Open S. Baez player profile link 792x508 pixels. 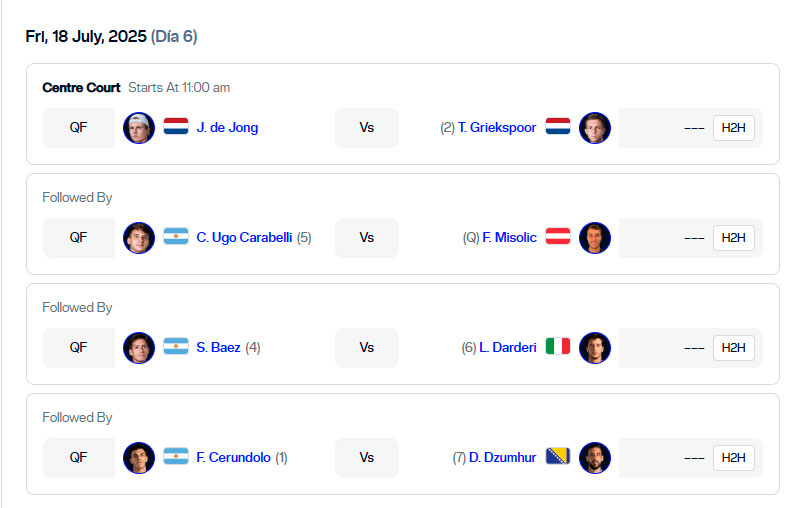(x=218, y=347)
